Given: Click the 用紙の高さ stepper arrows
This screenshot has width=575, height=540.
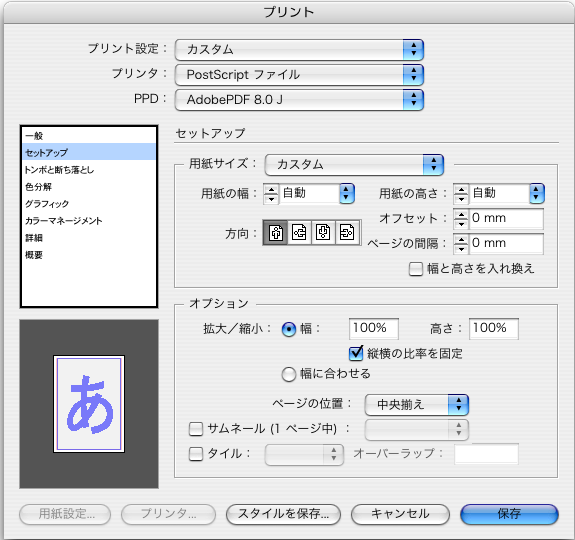Looking at the screenshot, I should pos(461,194).
